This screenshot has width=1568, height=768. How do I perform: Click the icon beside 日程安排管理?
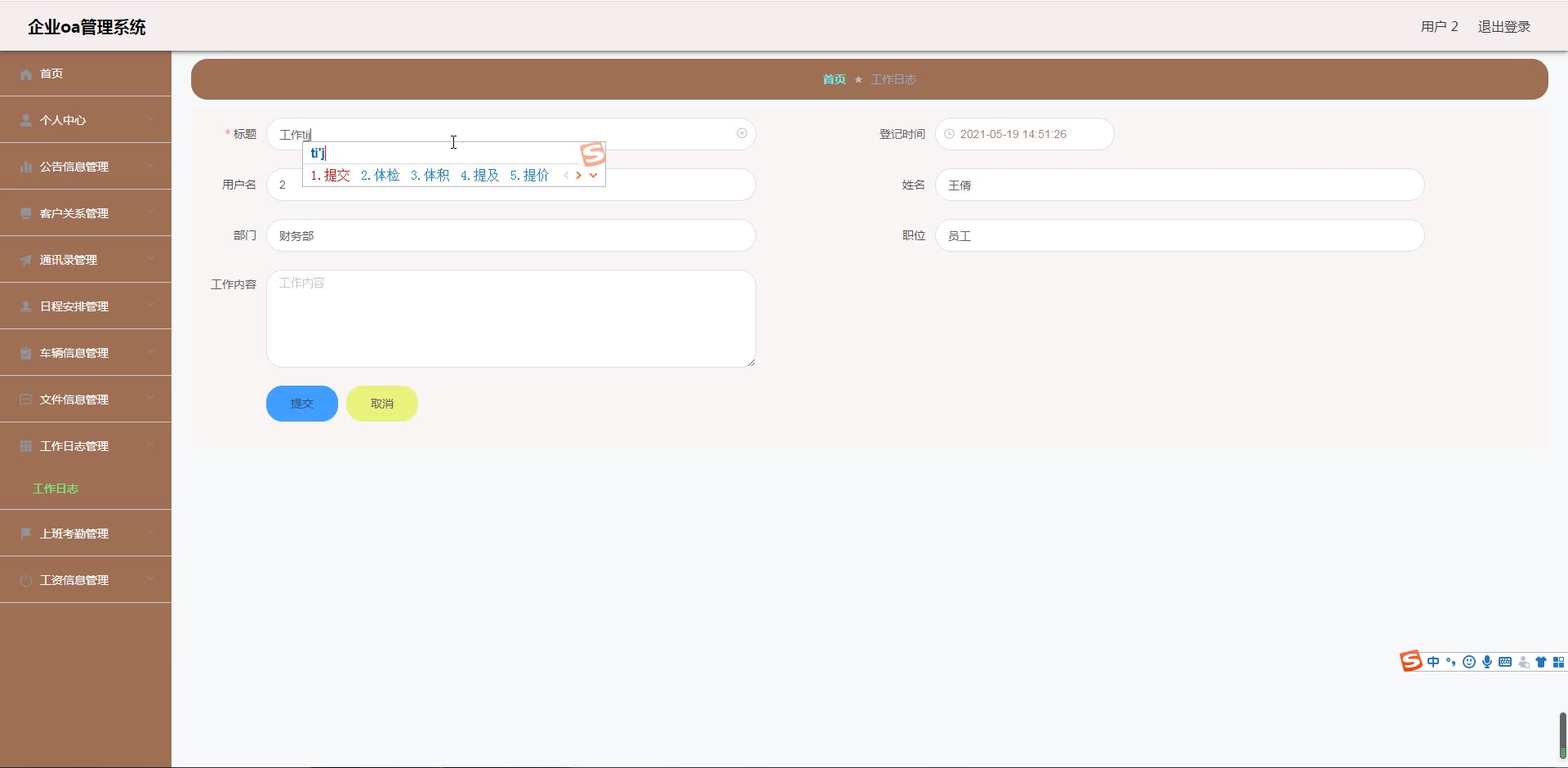[26, 307]
